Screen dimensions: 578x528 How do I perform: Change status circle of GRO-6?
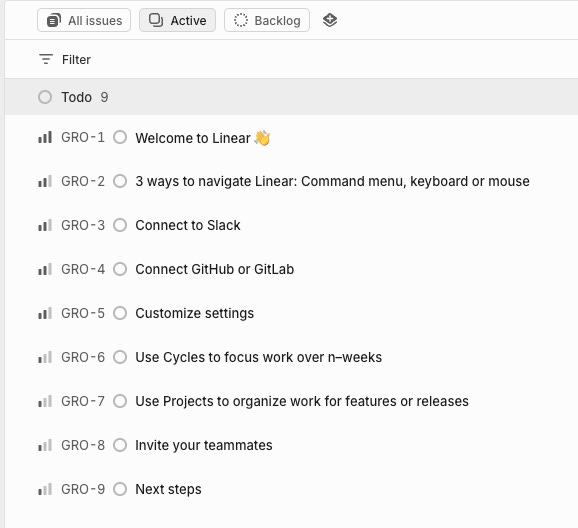click(120, 357)
